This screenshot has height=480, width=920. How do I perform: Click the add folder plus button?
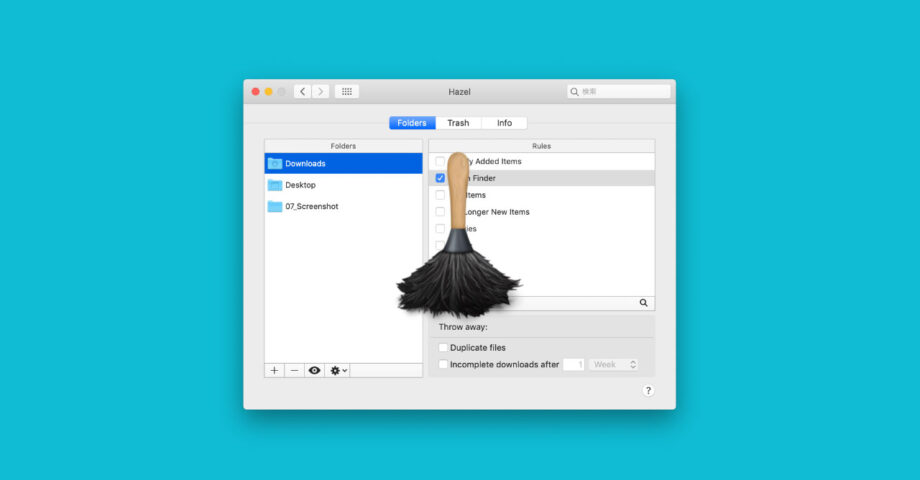[x=274, y=370]
